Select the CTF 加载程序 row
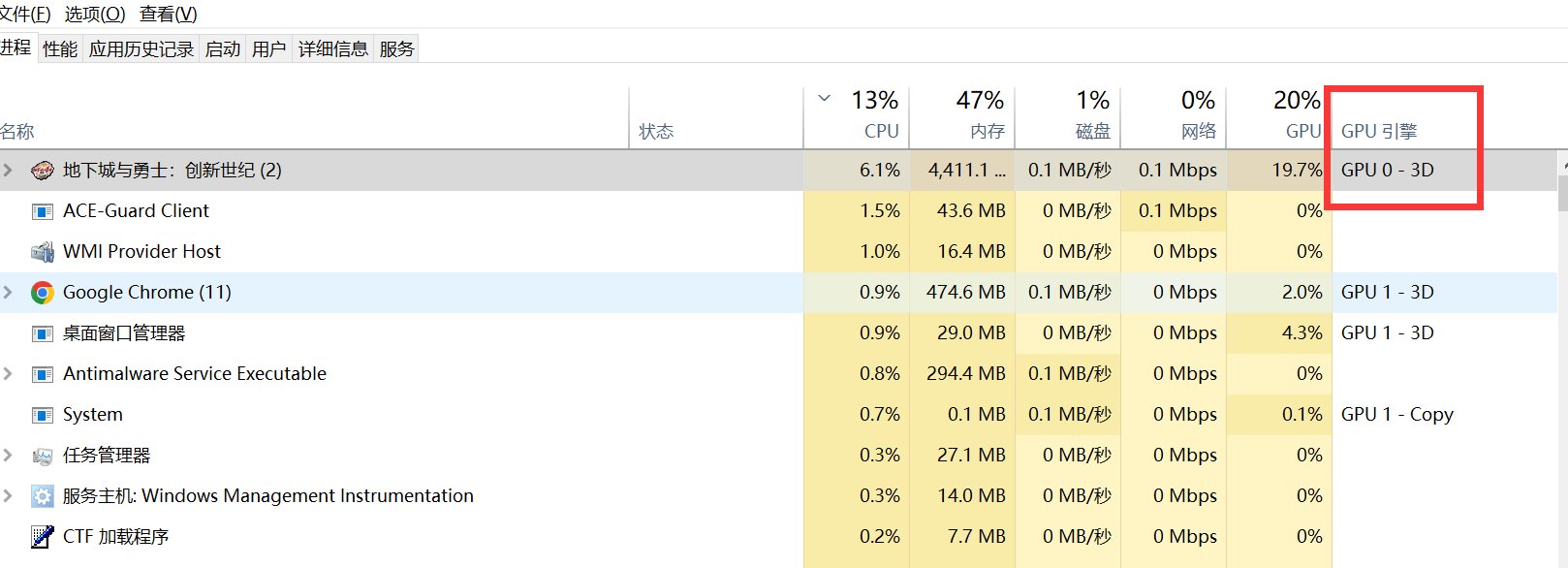 [778, 537]
